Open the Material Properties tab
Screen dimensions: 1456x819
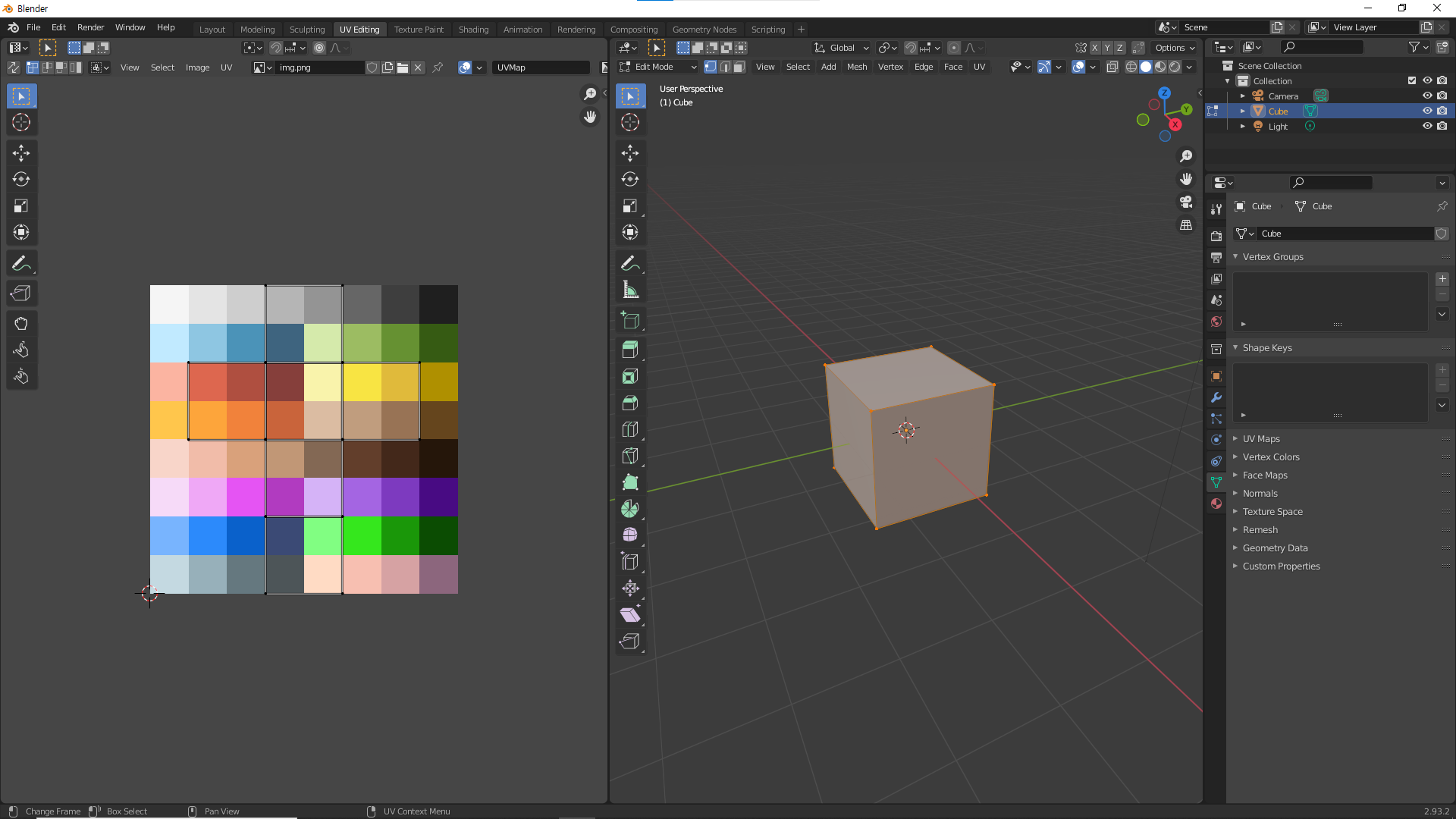click(1216, 504)
